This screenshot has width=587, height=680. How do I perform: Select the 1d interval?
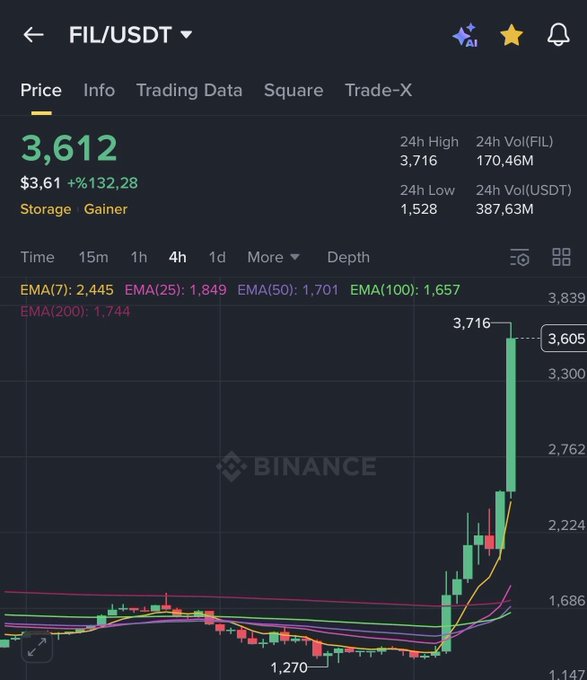[217, 257]
